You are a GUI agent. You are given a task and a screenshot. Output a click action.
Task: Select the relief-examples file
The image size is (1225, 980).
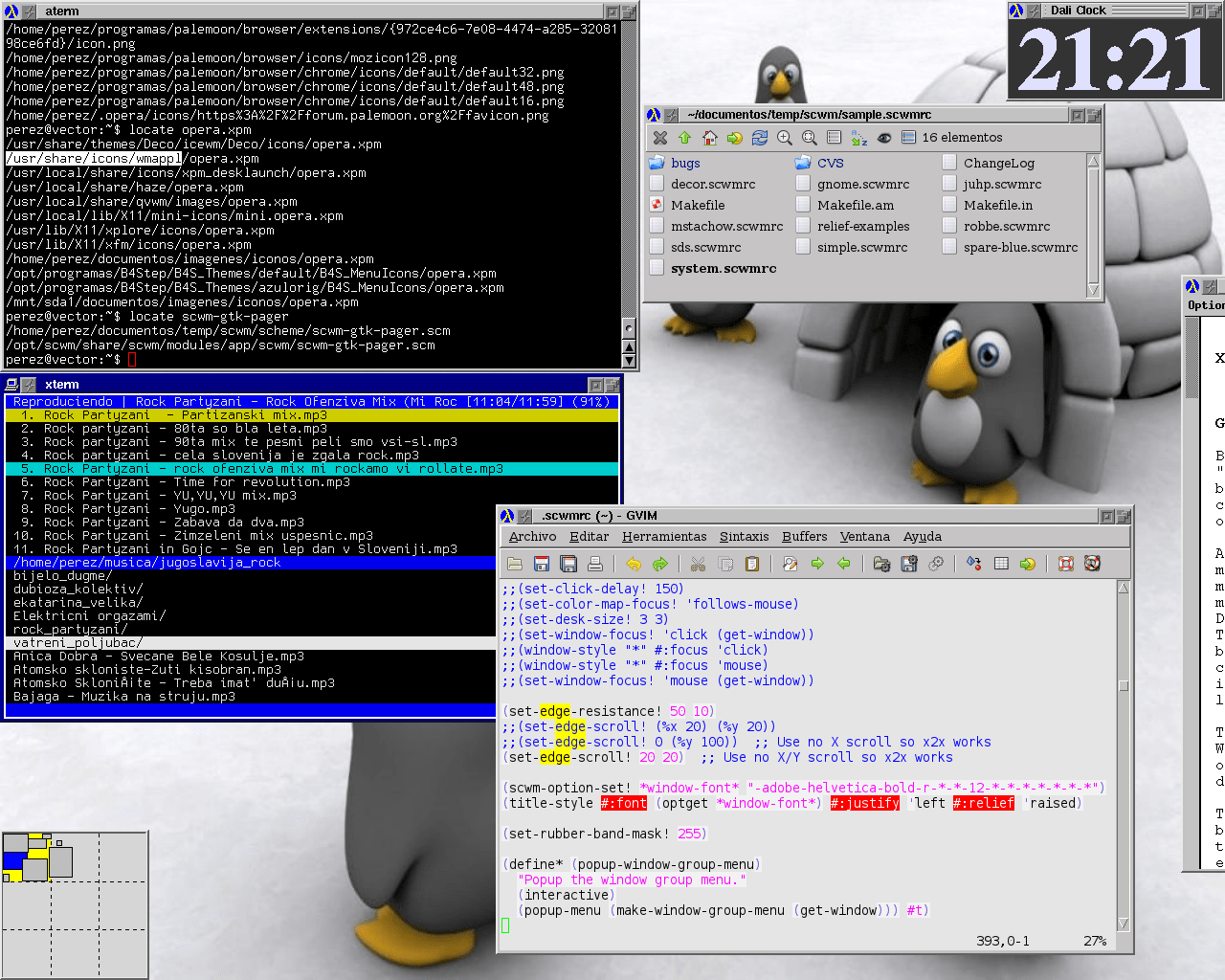[x=853, y=227]
